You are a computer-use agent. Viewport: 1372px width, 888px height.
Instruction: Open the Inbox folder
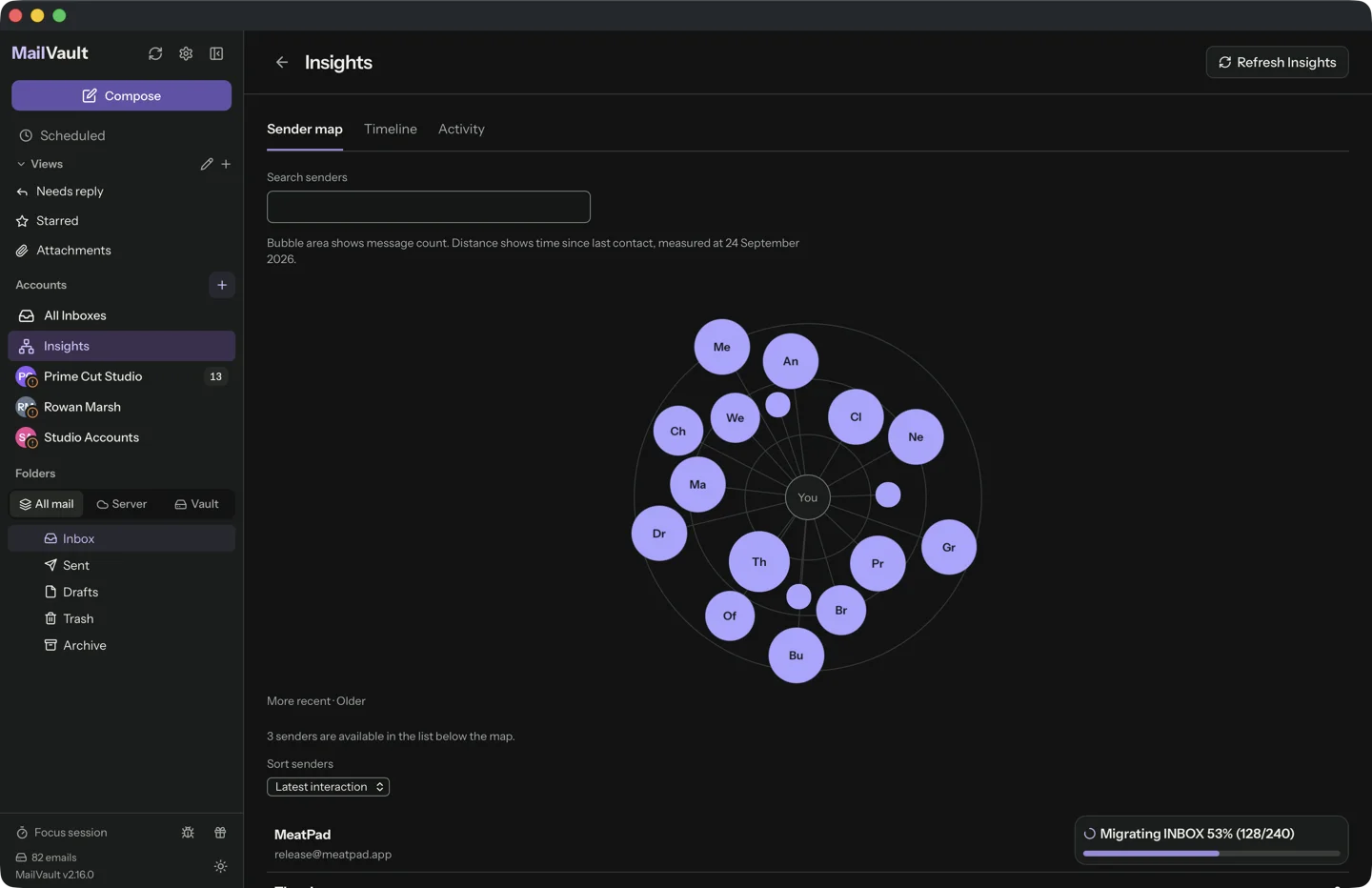(x=121, y=538)
